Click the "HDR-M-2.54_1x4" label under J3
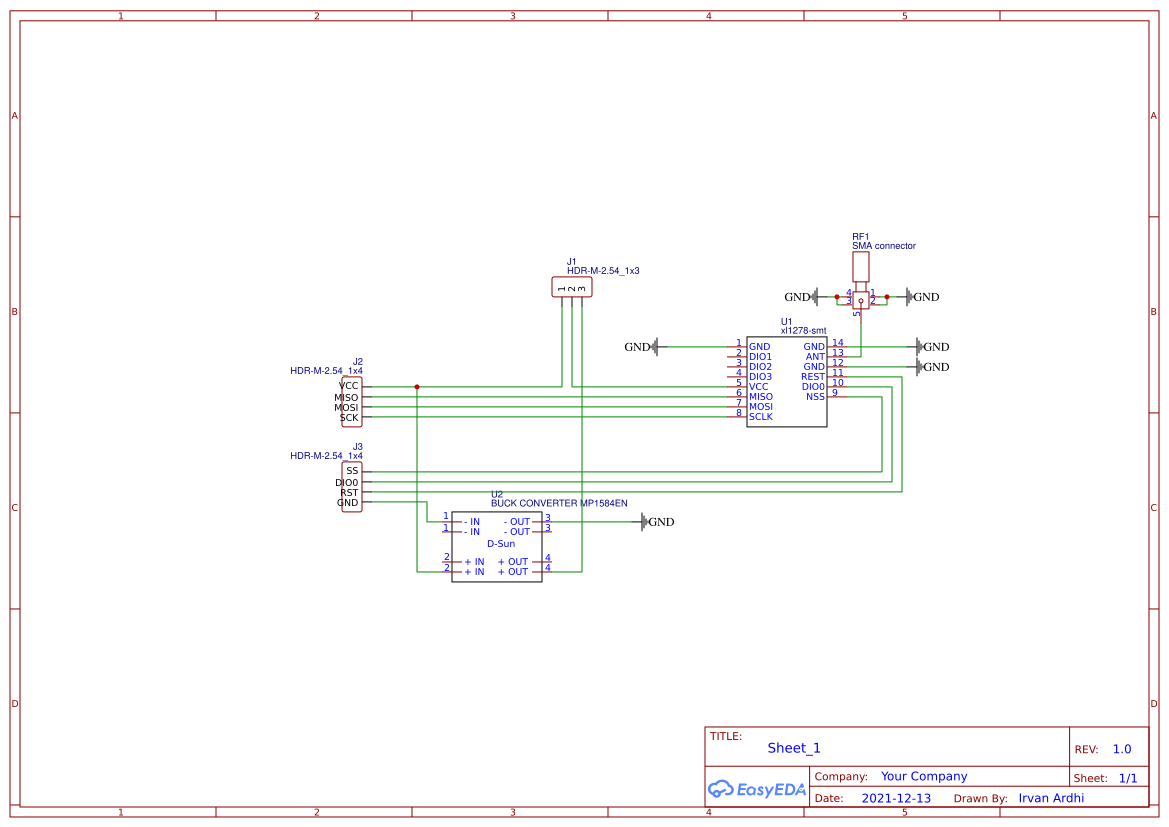Viewport: 1169px width, 827px height. (x=327, y=456)
